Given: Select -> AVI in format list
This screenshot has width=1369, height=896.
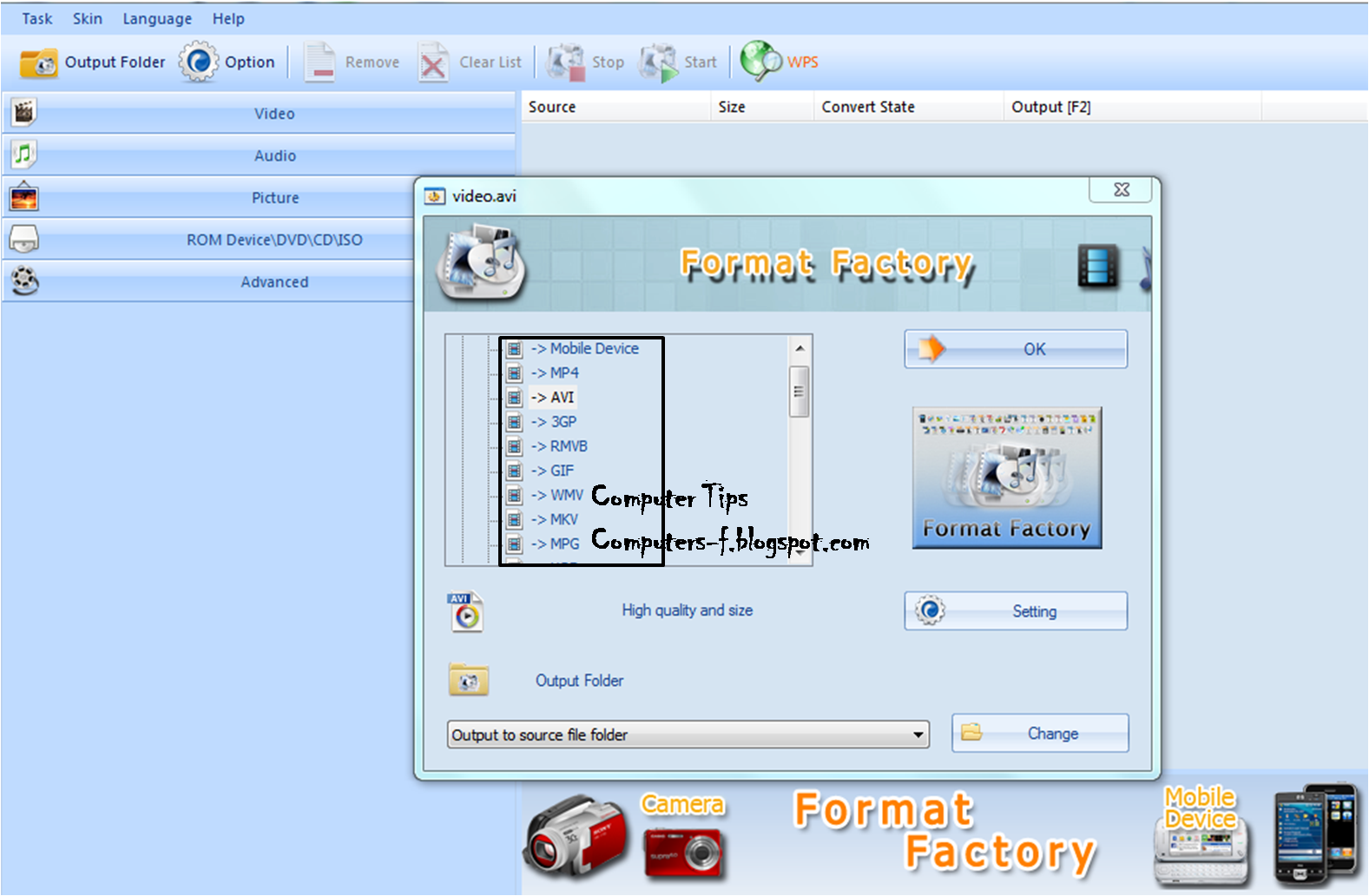Looking at the screenshot, I should [553, 397].
